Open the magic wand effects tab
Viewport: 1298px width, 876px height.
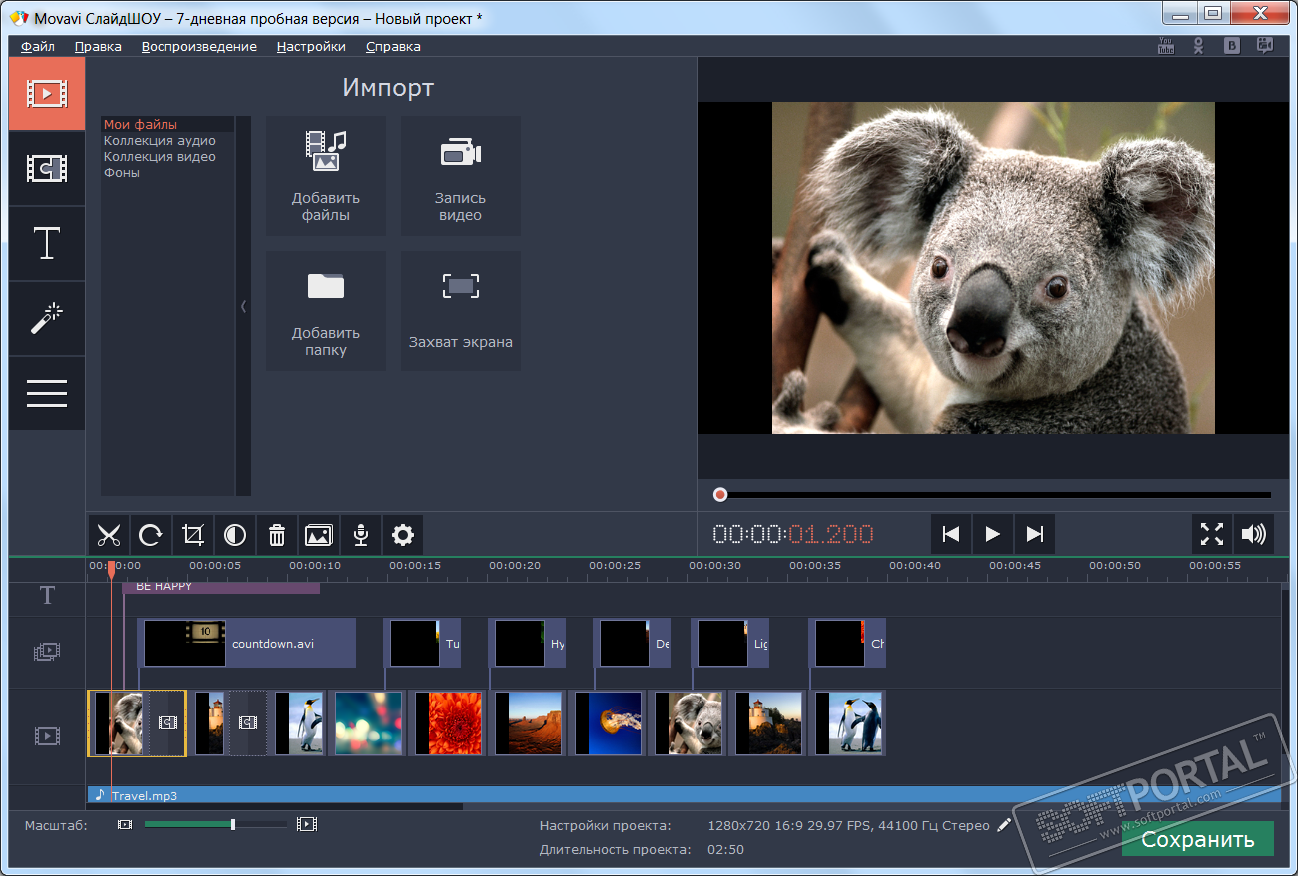[47, 319]
